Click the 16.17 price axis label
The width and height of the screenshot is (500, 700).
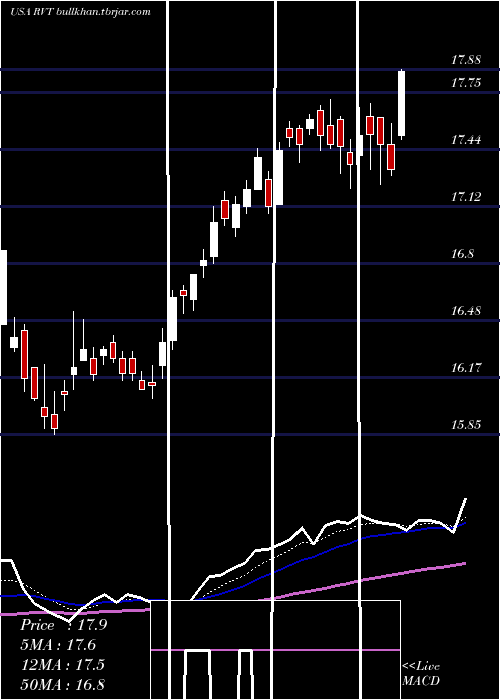pyautogui.click(x=466, y=368)
